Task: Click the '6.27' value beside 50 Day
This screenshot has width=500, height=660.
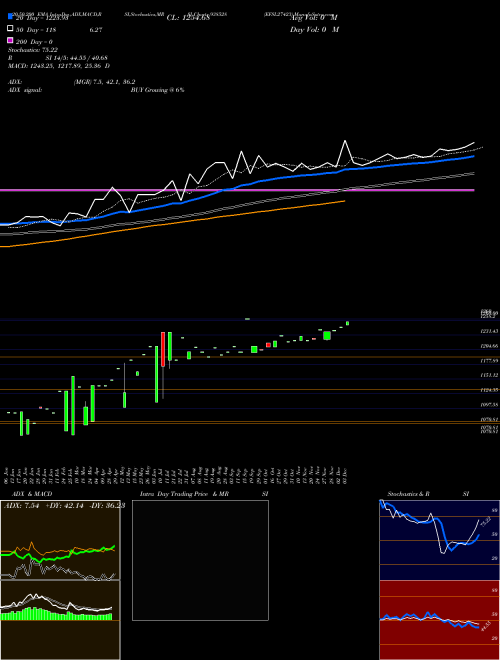Action: point(96,30)
